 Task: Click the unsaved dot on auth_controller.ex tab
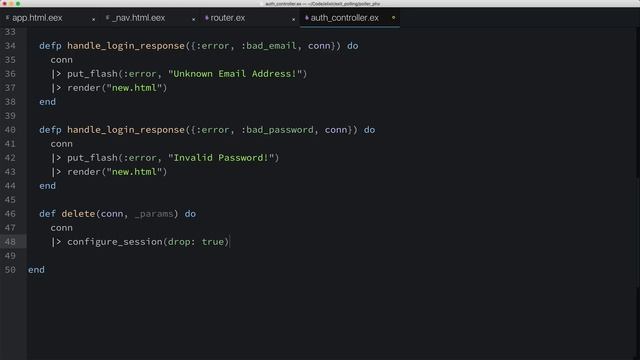pos(393,18)
